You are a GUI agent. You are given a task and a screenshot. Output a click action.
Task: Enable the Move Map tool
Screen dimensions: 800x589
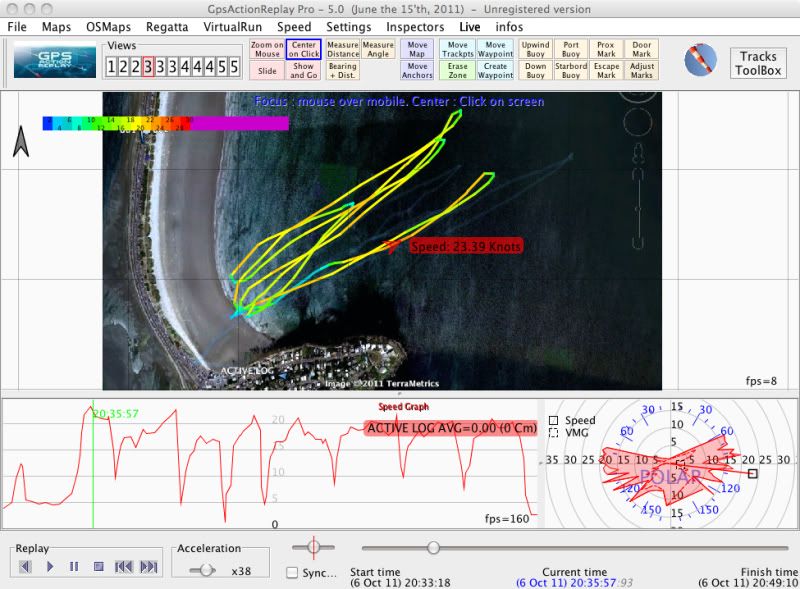[417, 50]
